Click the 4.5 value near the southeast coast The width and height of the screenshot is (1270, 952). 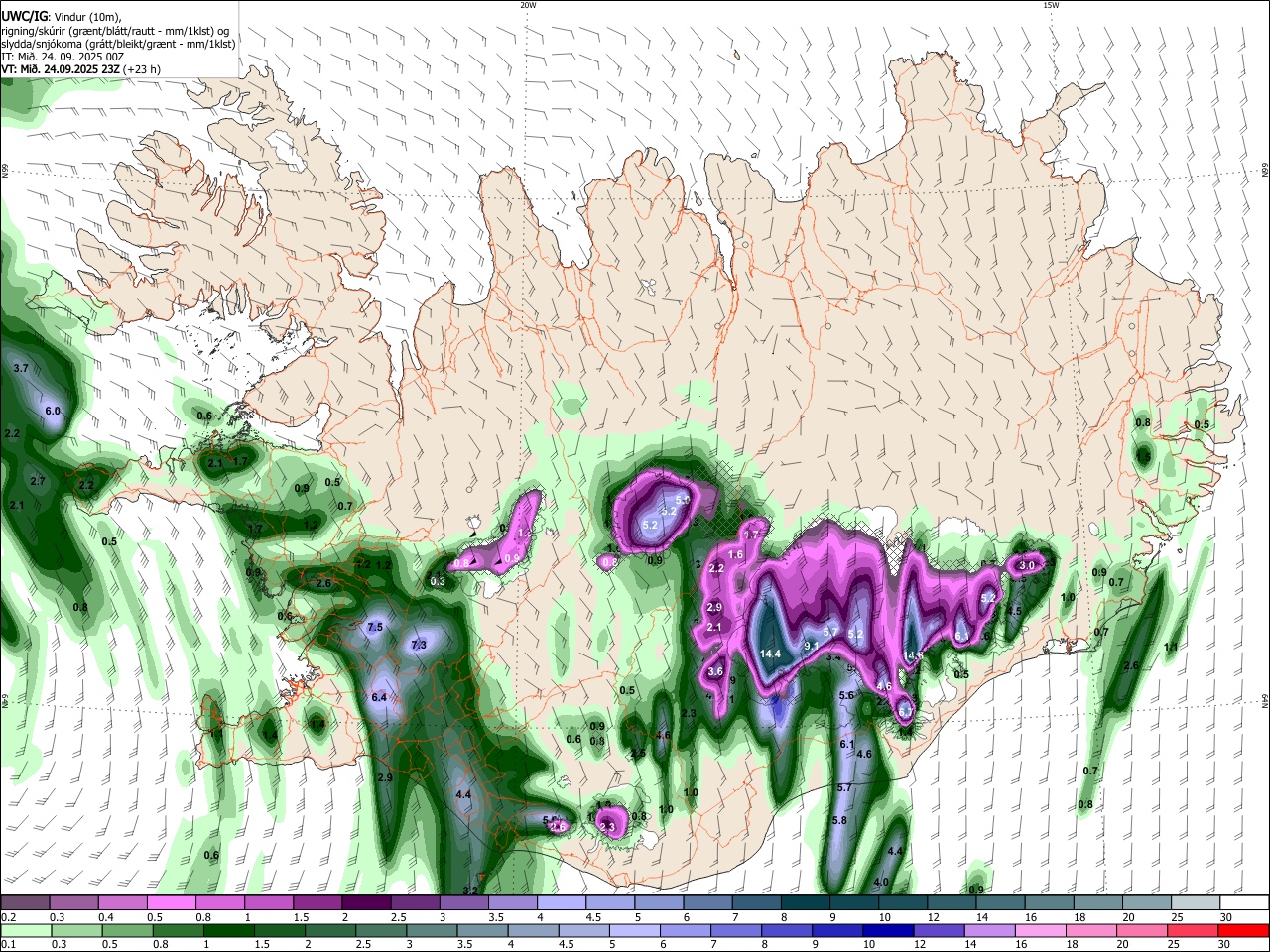pyautogui.click(x=1013, y=611)
